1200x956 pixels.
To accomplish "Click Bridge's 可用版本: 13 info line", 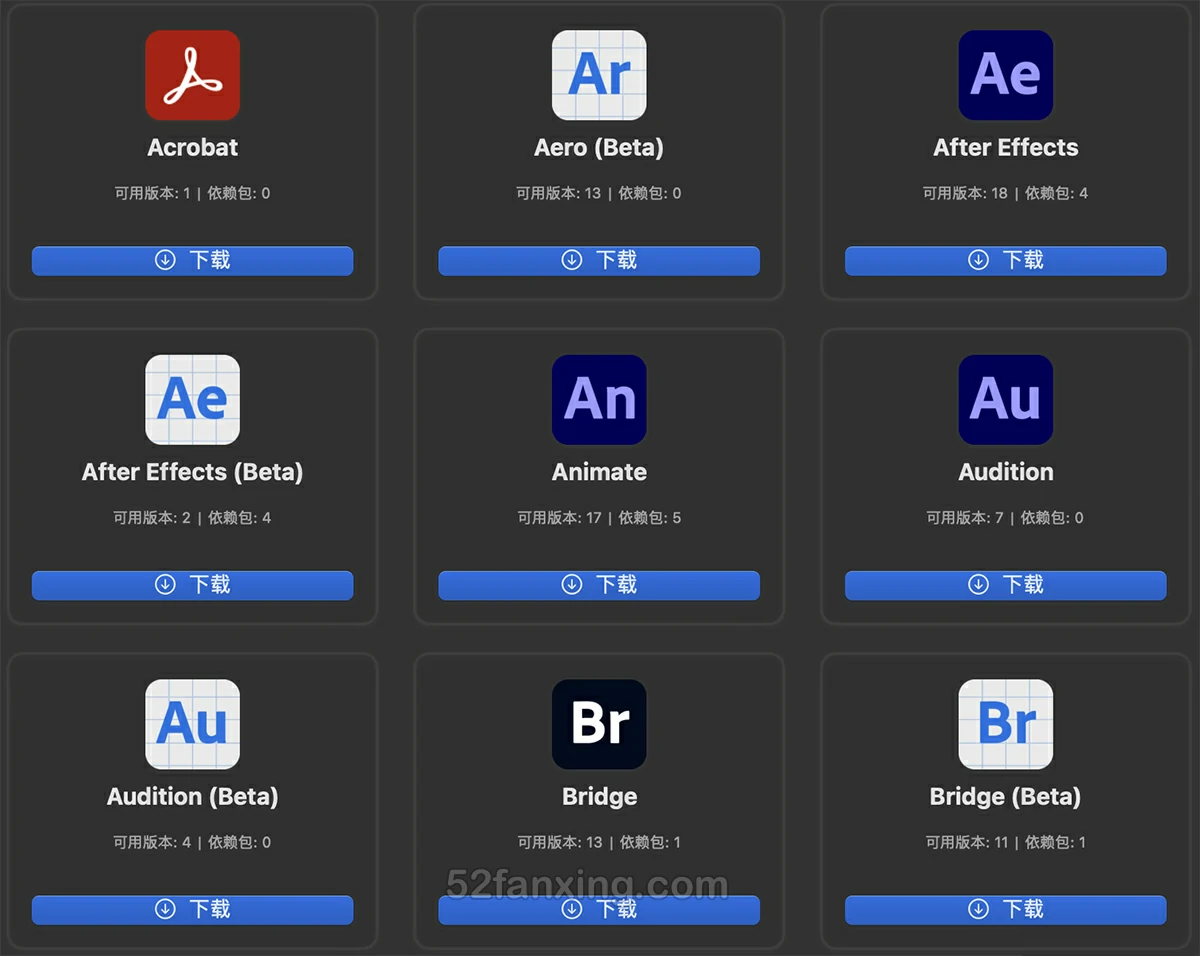I will pyautogui.click(x=599, y=843).
